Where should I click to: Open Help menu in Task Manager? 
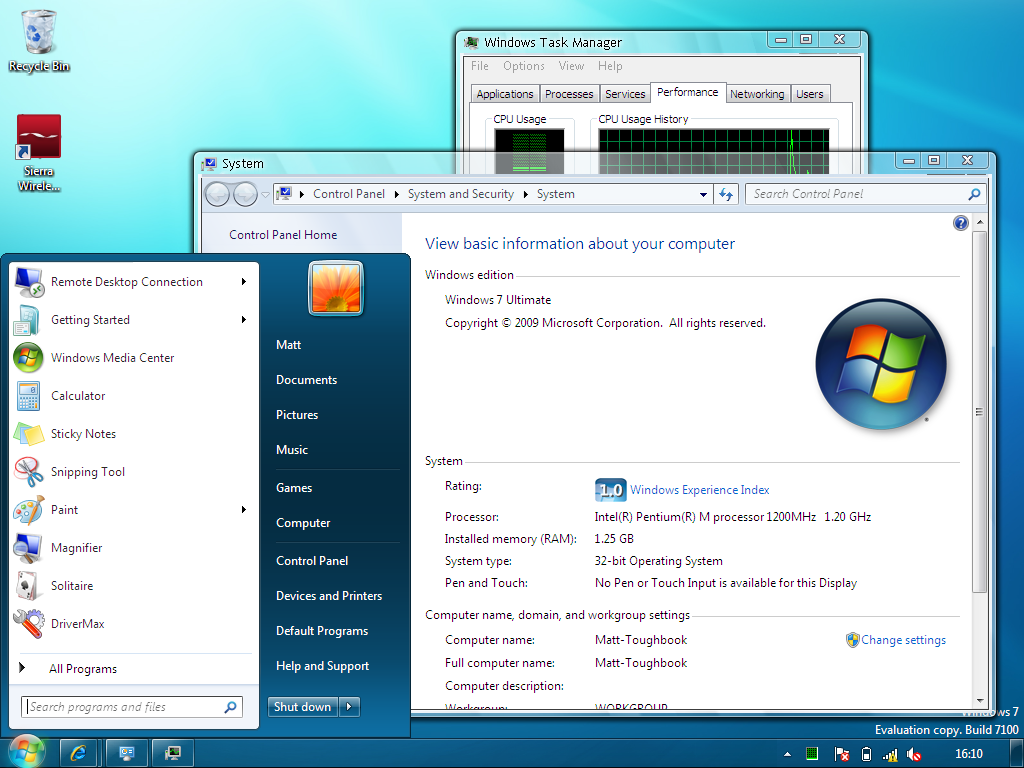(x=610, y=66)
